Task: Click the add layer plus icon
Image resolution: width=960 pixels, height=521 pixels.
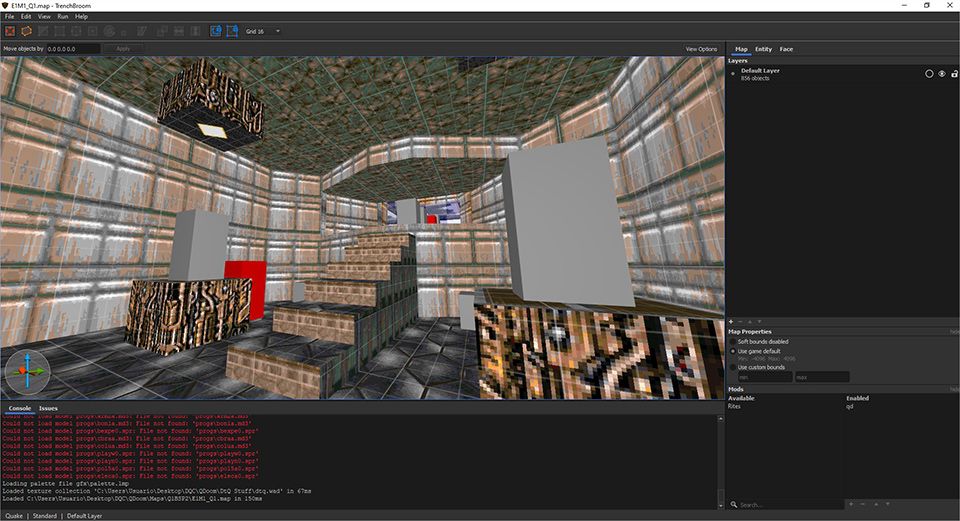Action: pos(731,321)
